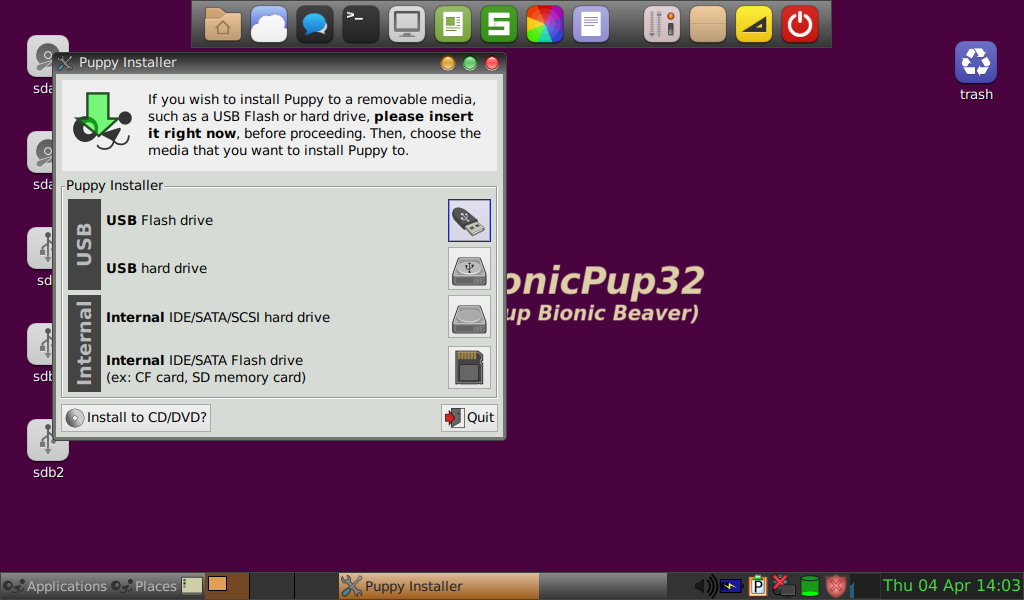
Task: Click the network status icon in the tray
Action: tap(783, 586)
